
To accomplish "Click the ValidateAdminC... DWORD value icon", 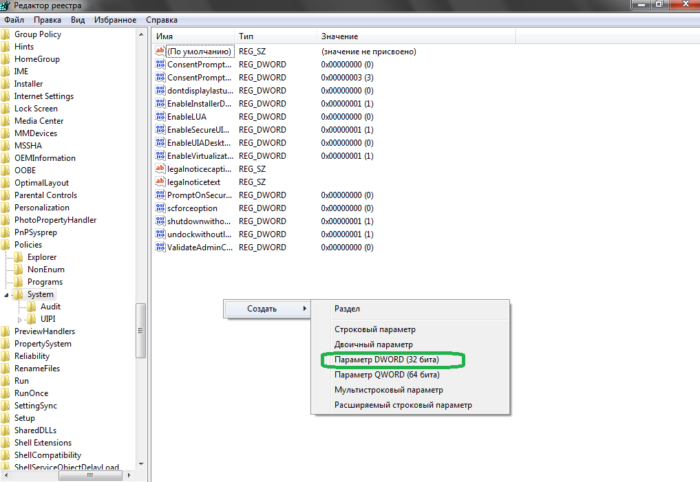I will 160,247.
